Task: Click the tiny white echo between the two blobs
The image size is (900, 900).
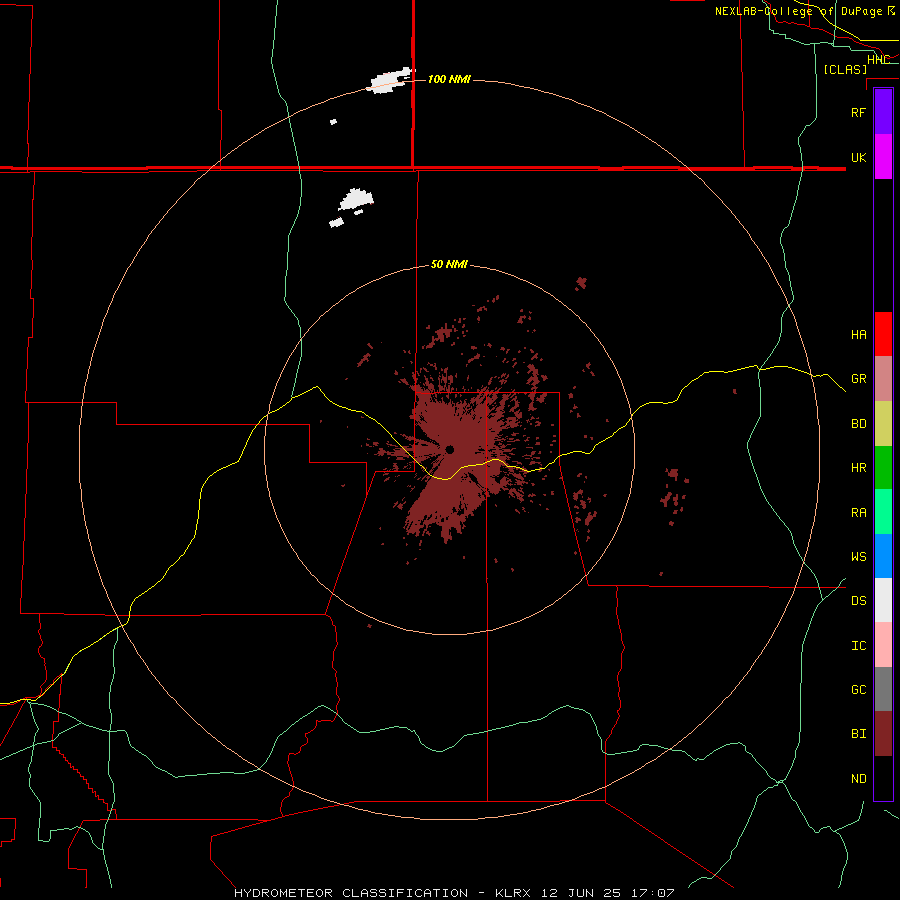Action: (x=333, y=122)
